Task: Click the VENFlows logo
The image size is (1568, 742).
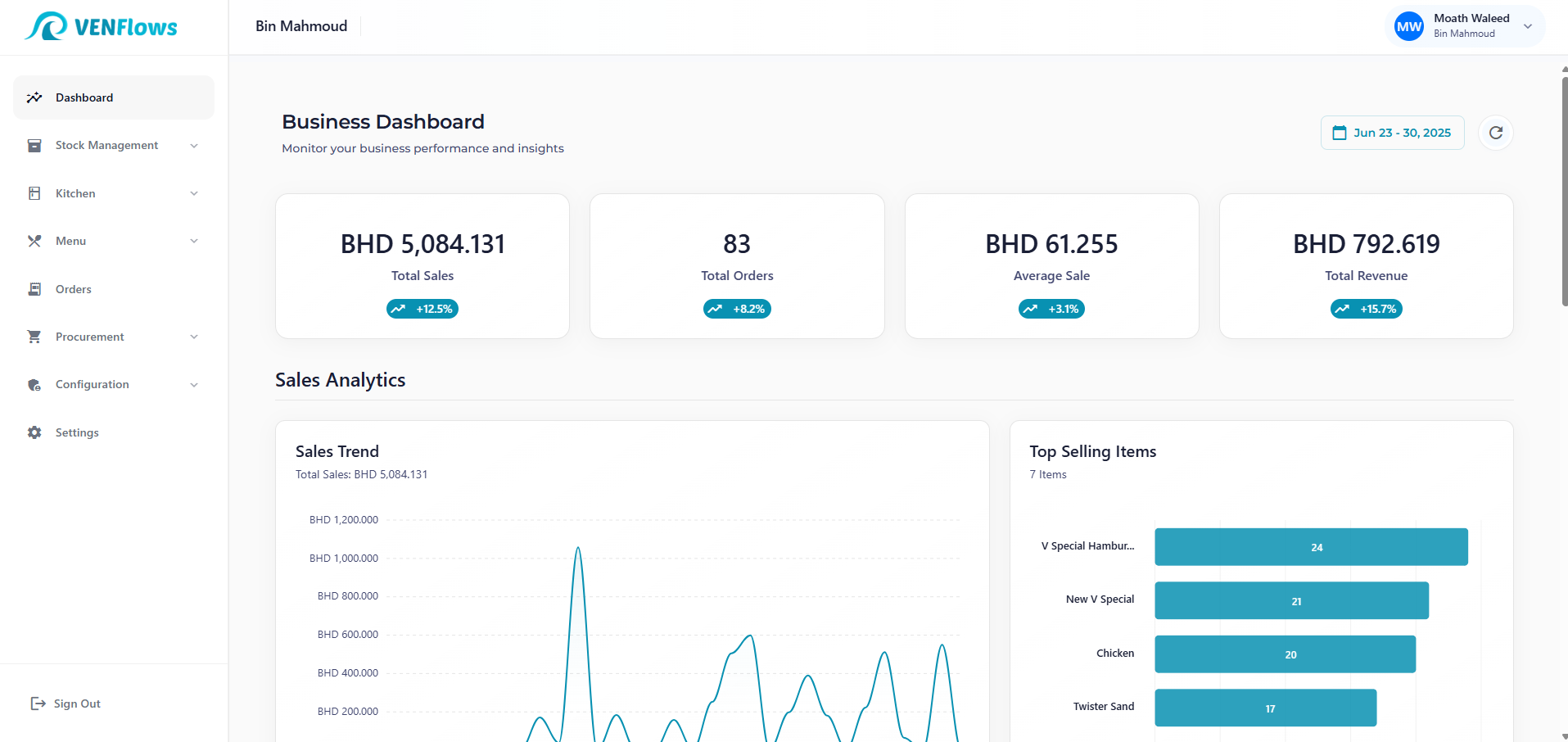Action: tap(102, 27)
